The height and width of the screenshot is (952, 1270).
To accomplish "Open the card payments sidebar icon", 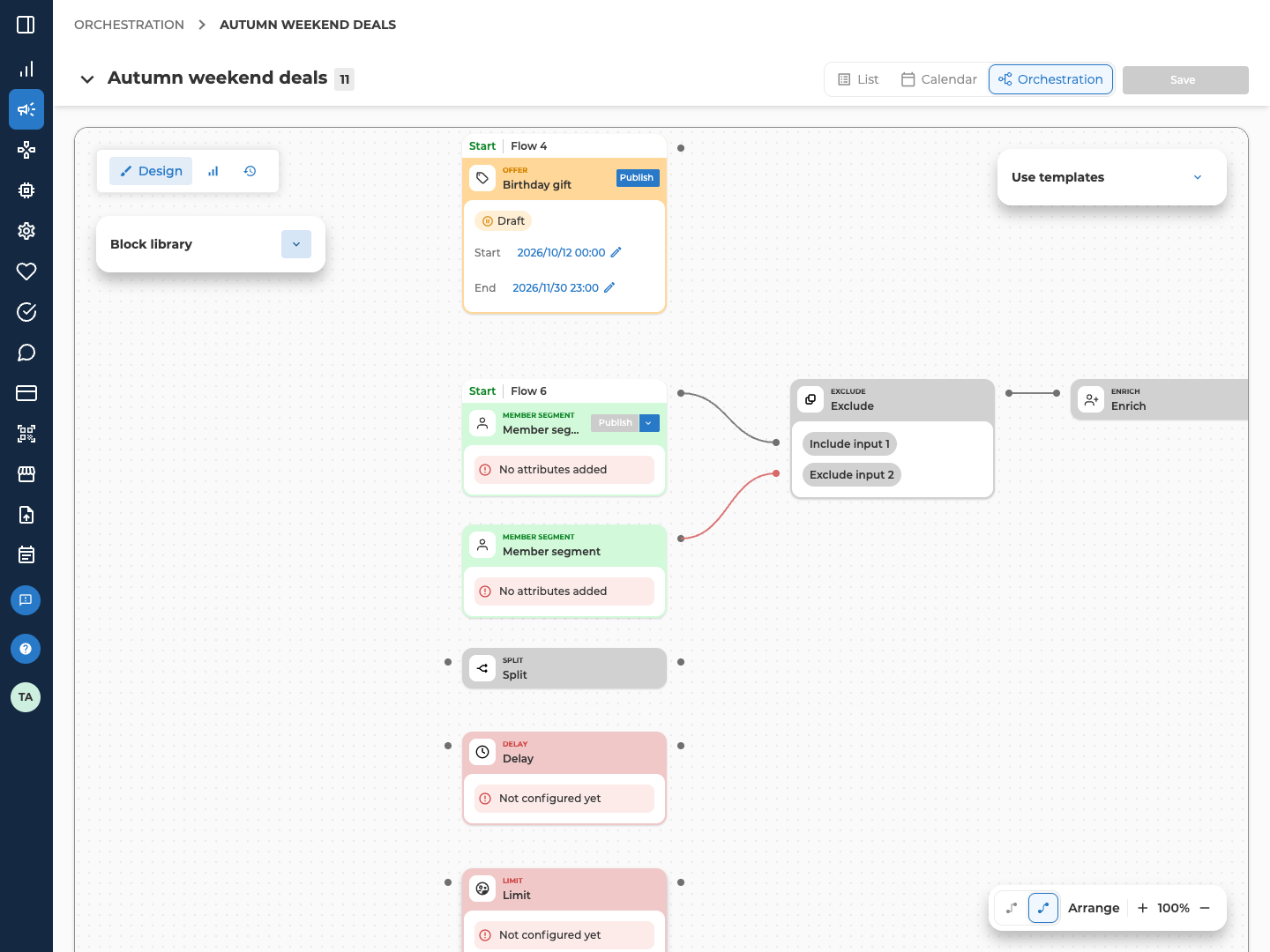I will 26,393.
